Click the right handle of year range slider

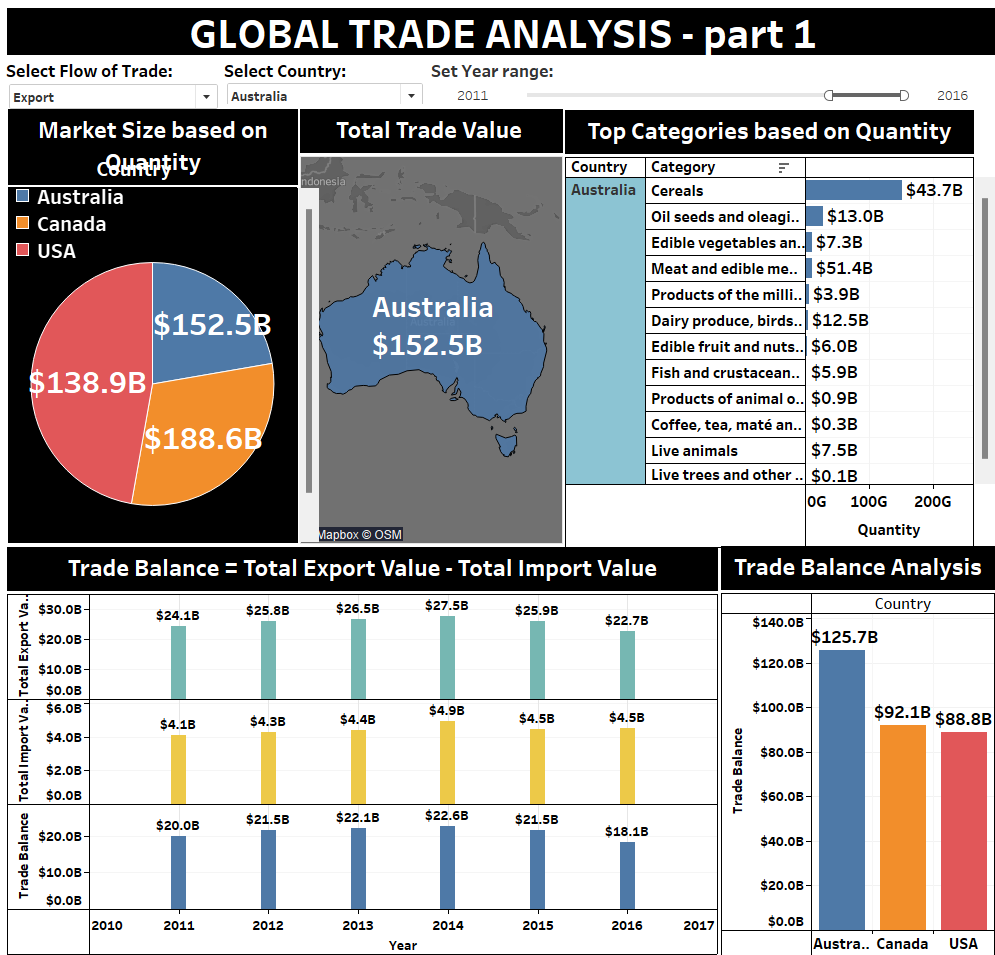pos(904,96)
